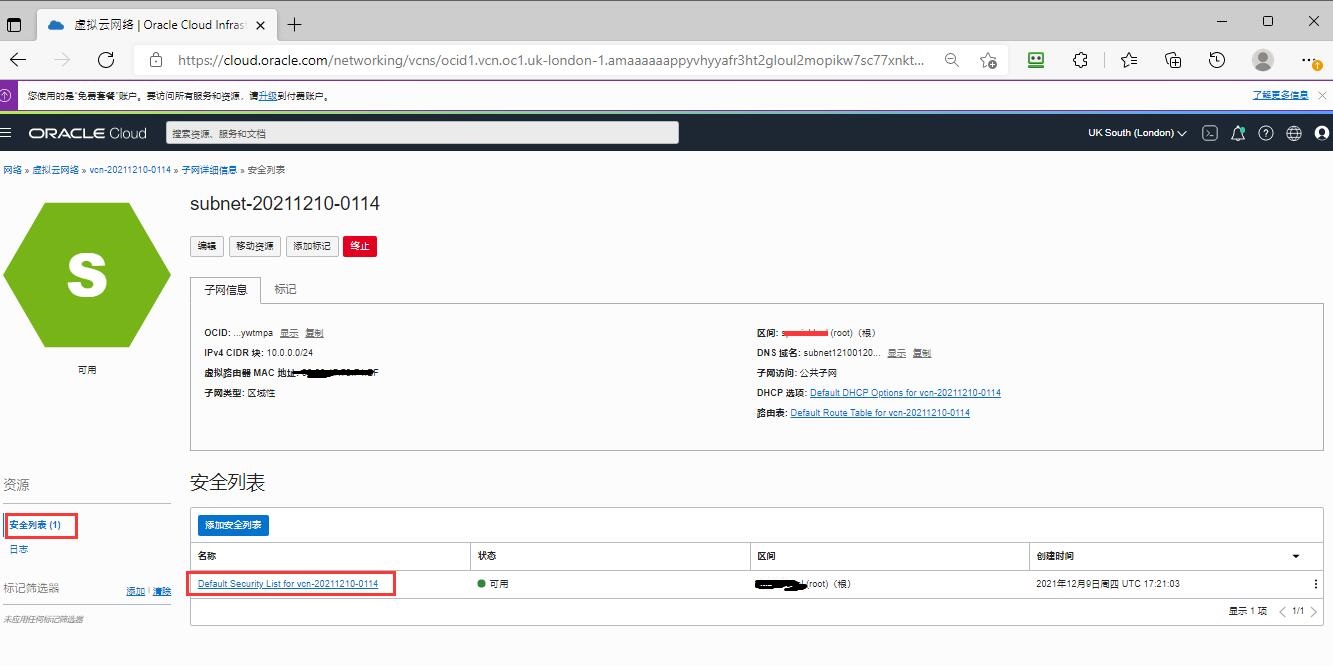This screenshot has height=666, width=1333.
Task: Click the 添加标记 button
Action: (311, 246)
